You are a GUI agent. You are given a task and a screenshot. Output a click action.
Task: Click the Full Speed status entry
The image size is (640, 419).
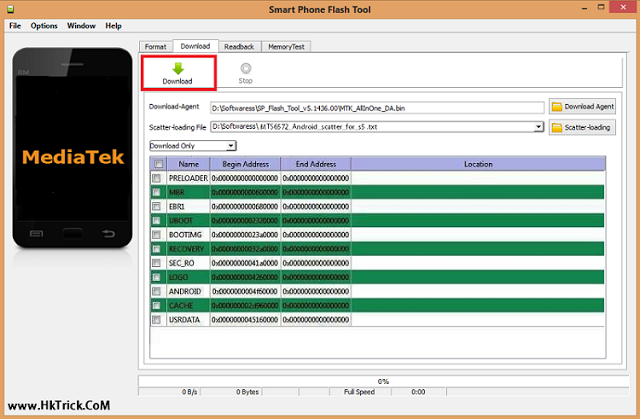(359, 392)
